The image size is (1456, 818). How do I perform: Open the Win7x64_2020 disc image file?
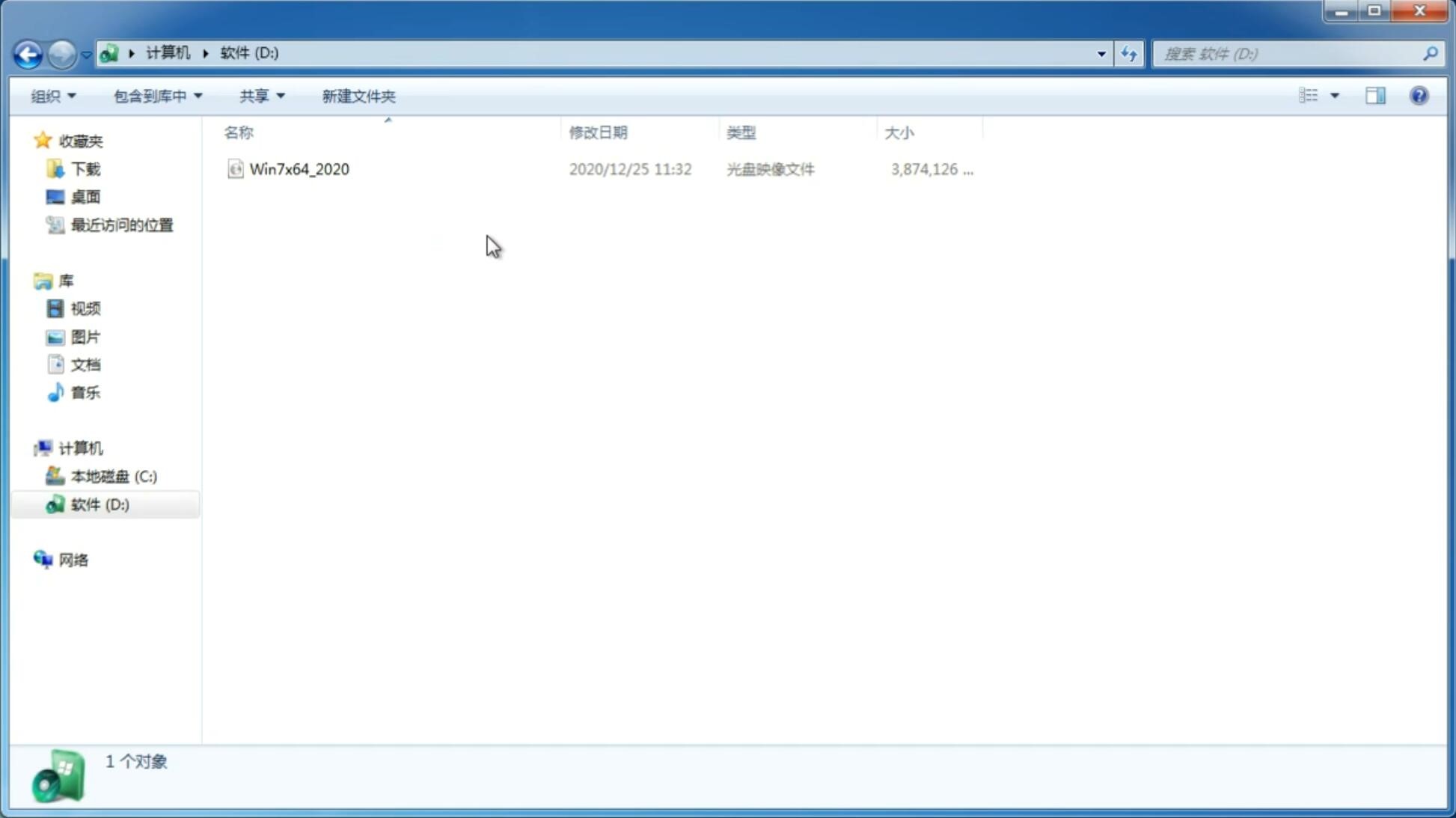pyautogui.click(x=299, y=168)
